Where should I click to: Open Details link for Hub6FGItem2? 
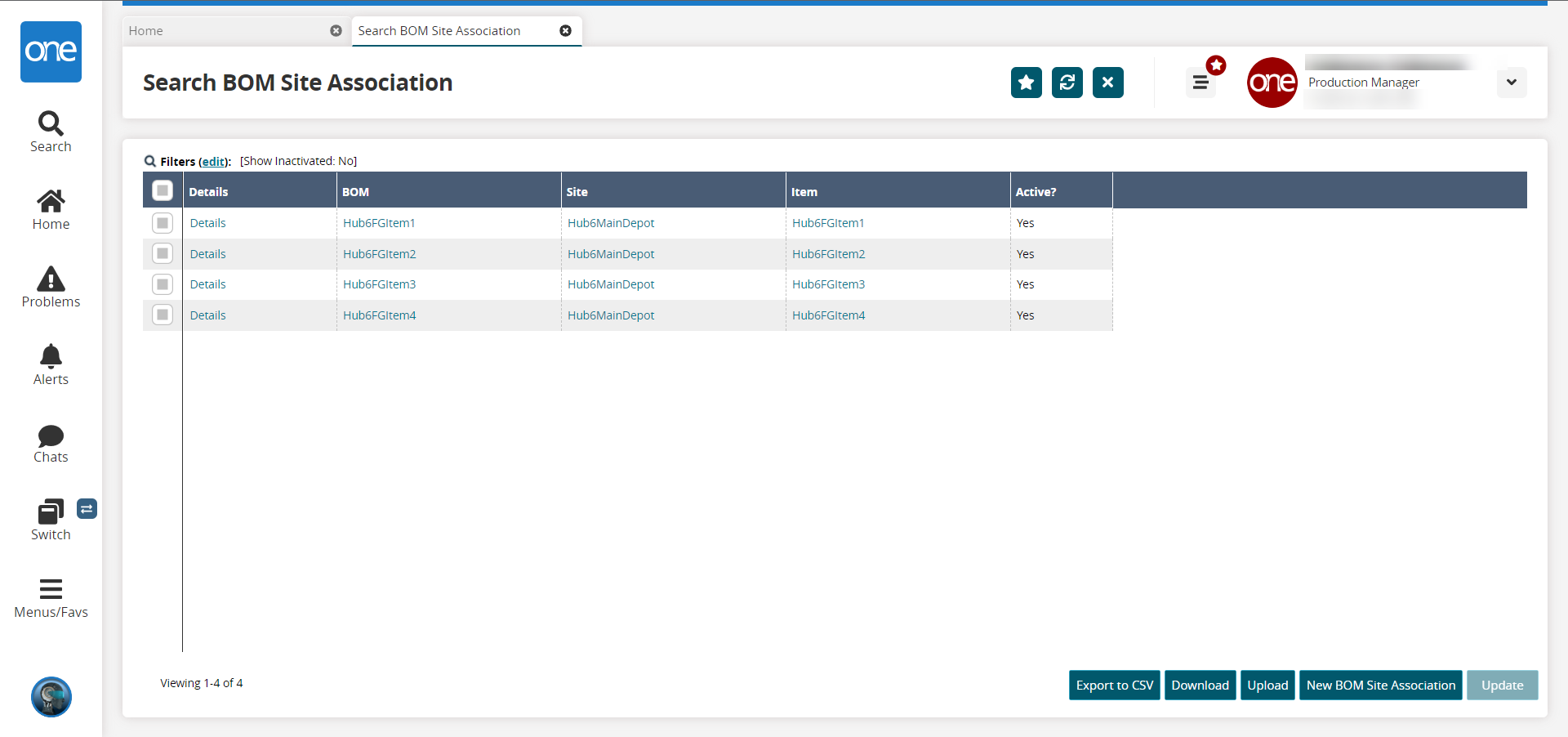[208, 254]
